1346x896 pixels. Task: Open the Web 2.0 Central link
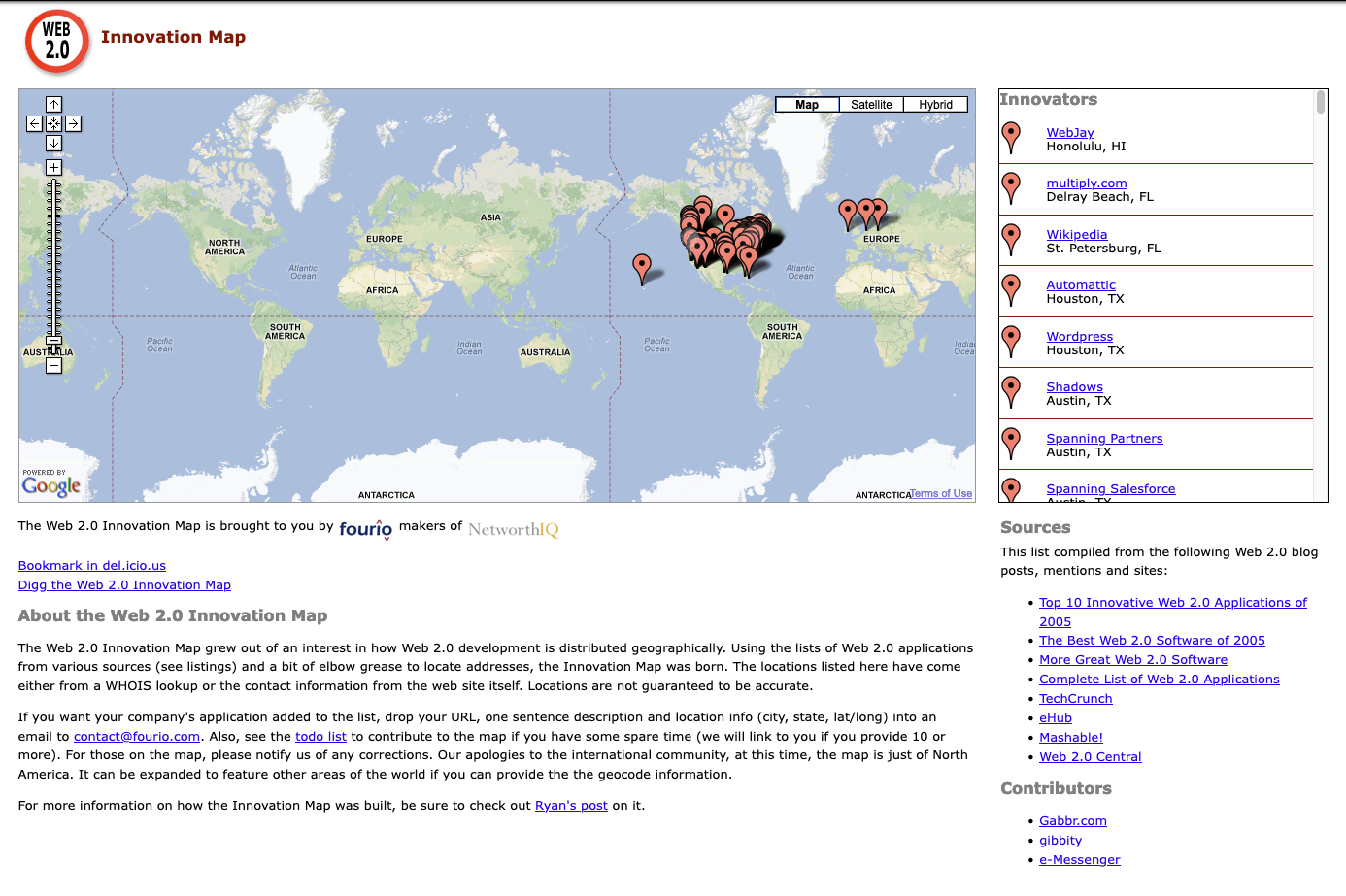(1091, 757)
